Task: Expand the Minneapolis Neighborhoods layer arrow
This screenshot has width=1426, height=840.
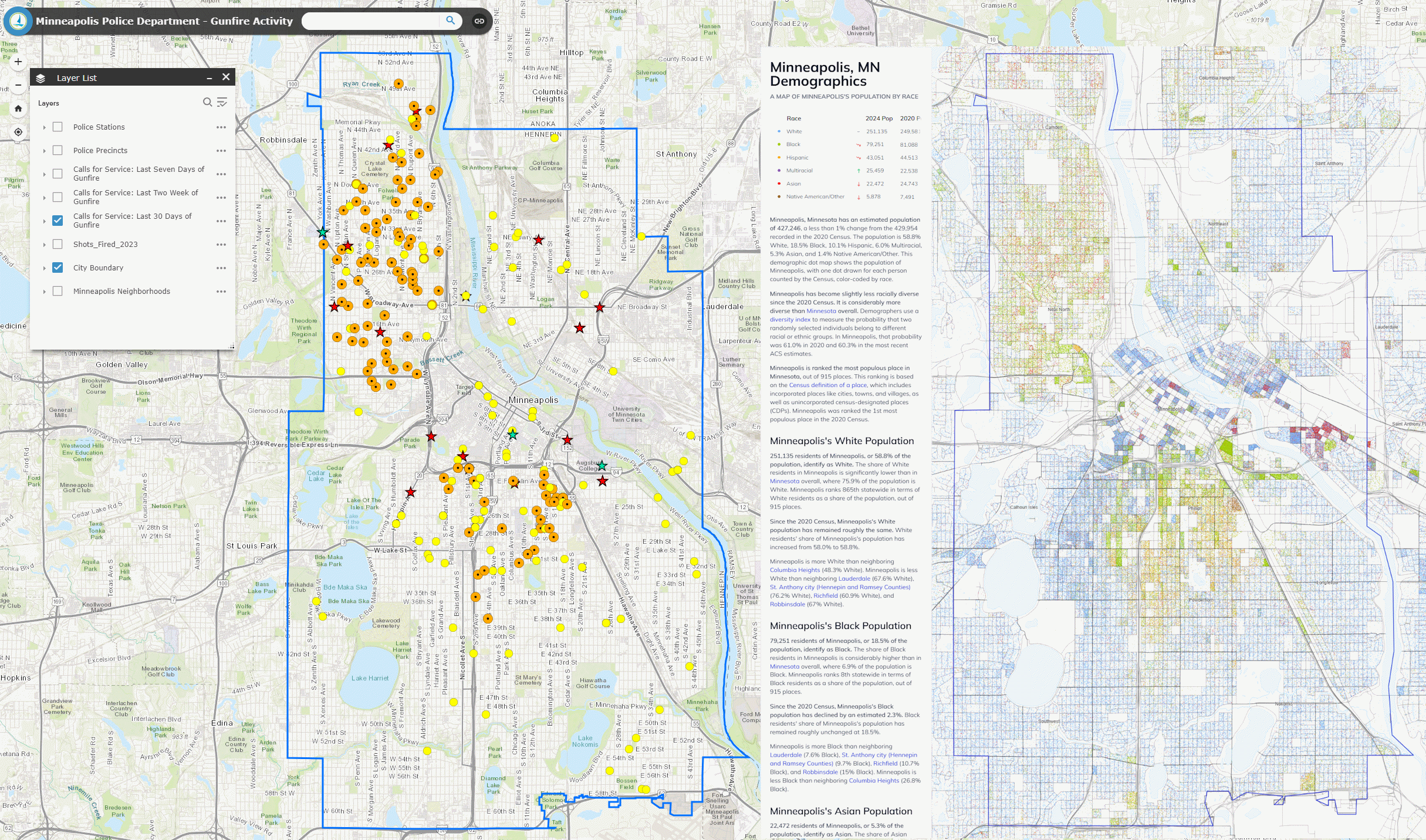Action: click(x=44, y=292)
